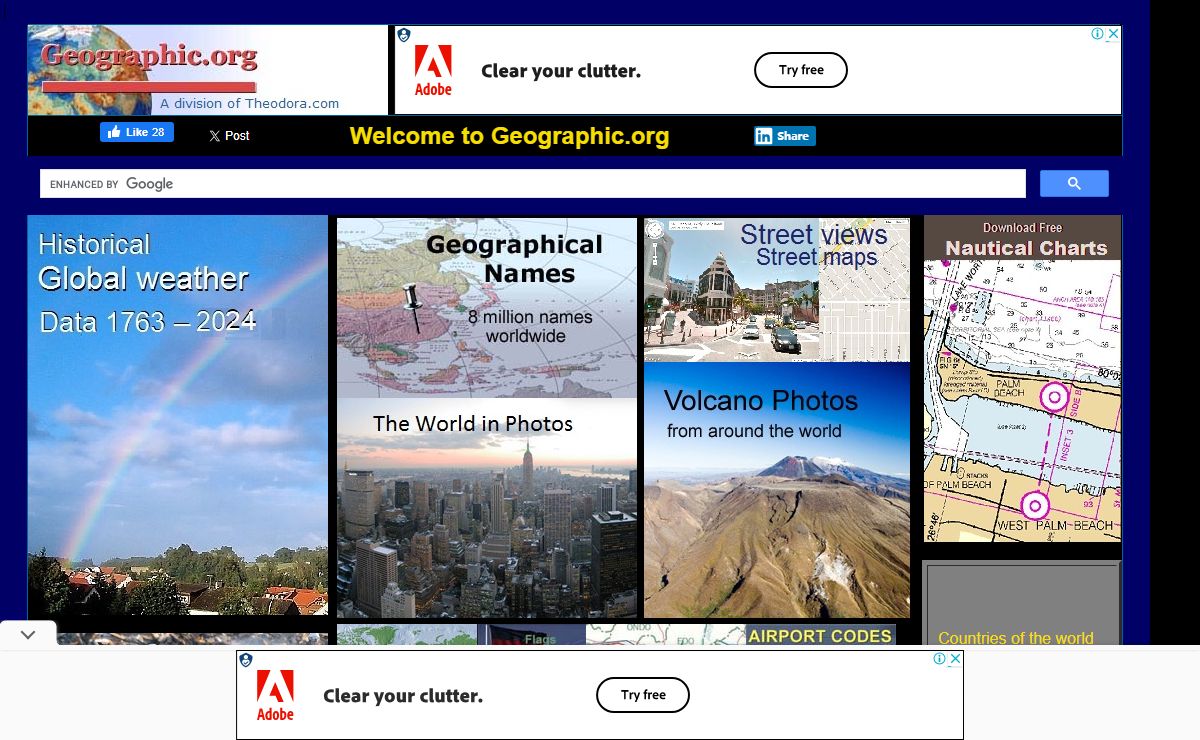Open ad info icon on bottom ad
This screenshot has width=1200, height=740.
[x=940, y=658]
